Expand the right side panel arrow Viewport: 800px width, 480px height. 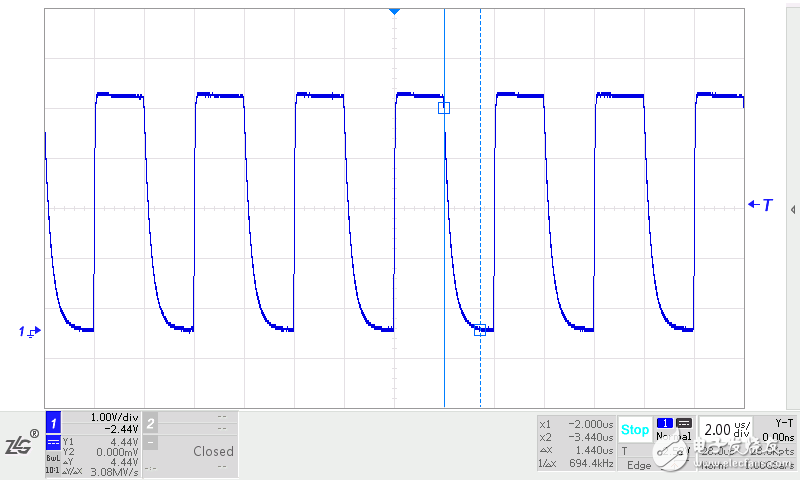pyautogui.click(x=792, y=210)
